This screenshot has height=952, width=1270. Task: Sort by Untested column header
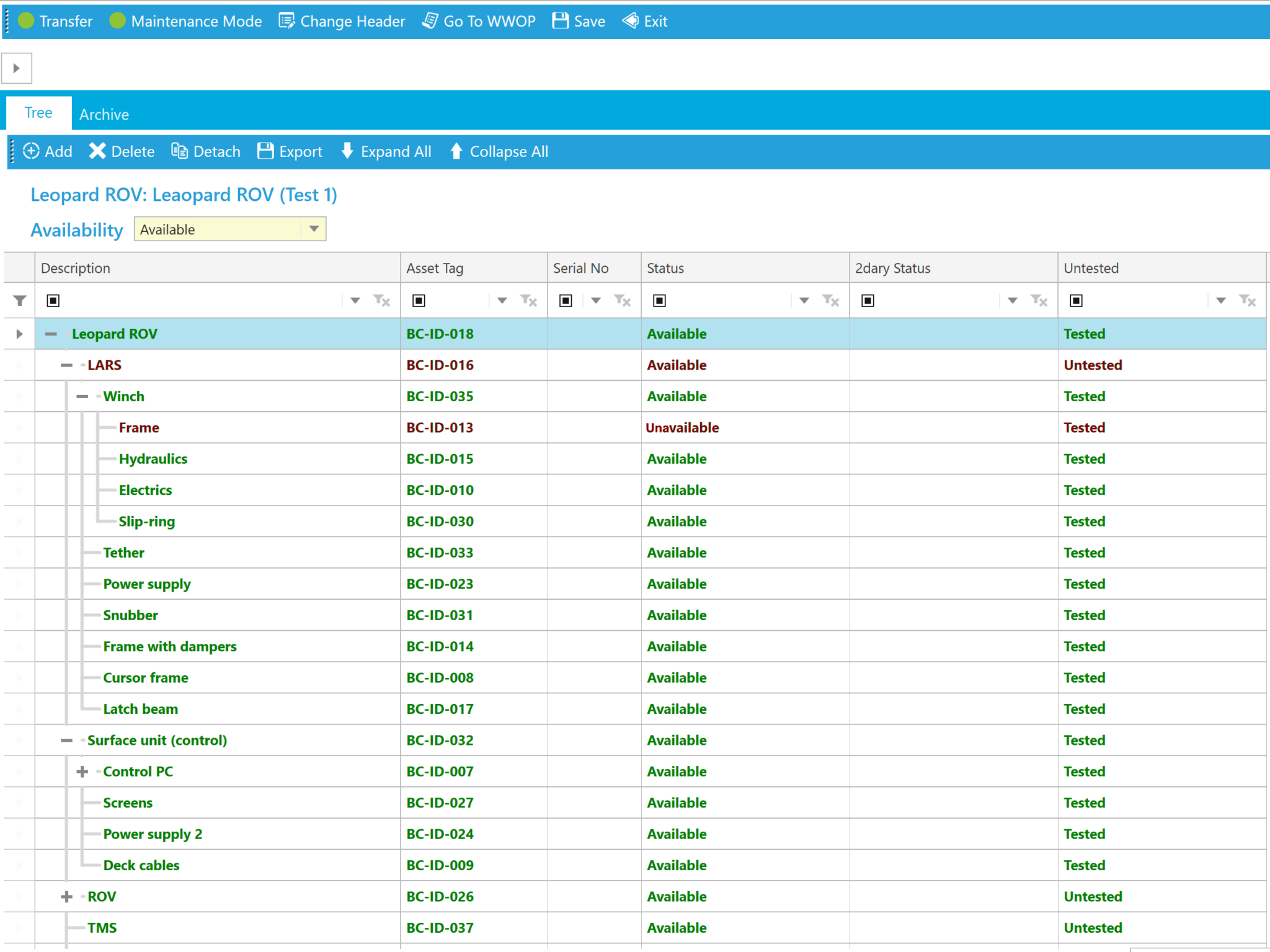[1162, 268]
